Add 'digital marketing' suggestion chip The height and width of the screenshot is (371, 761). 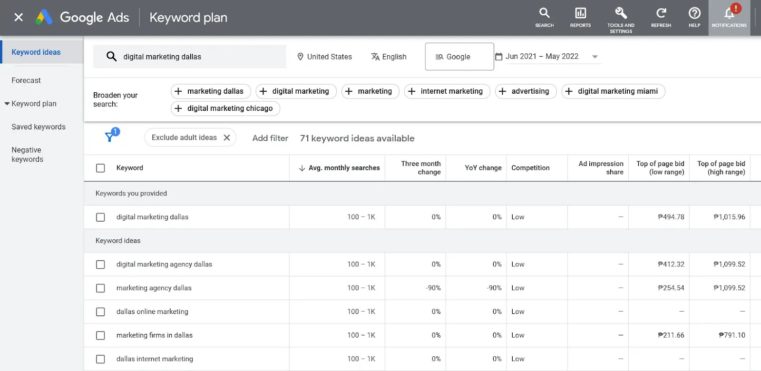296,91
